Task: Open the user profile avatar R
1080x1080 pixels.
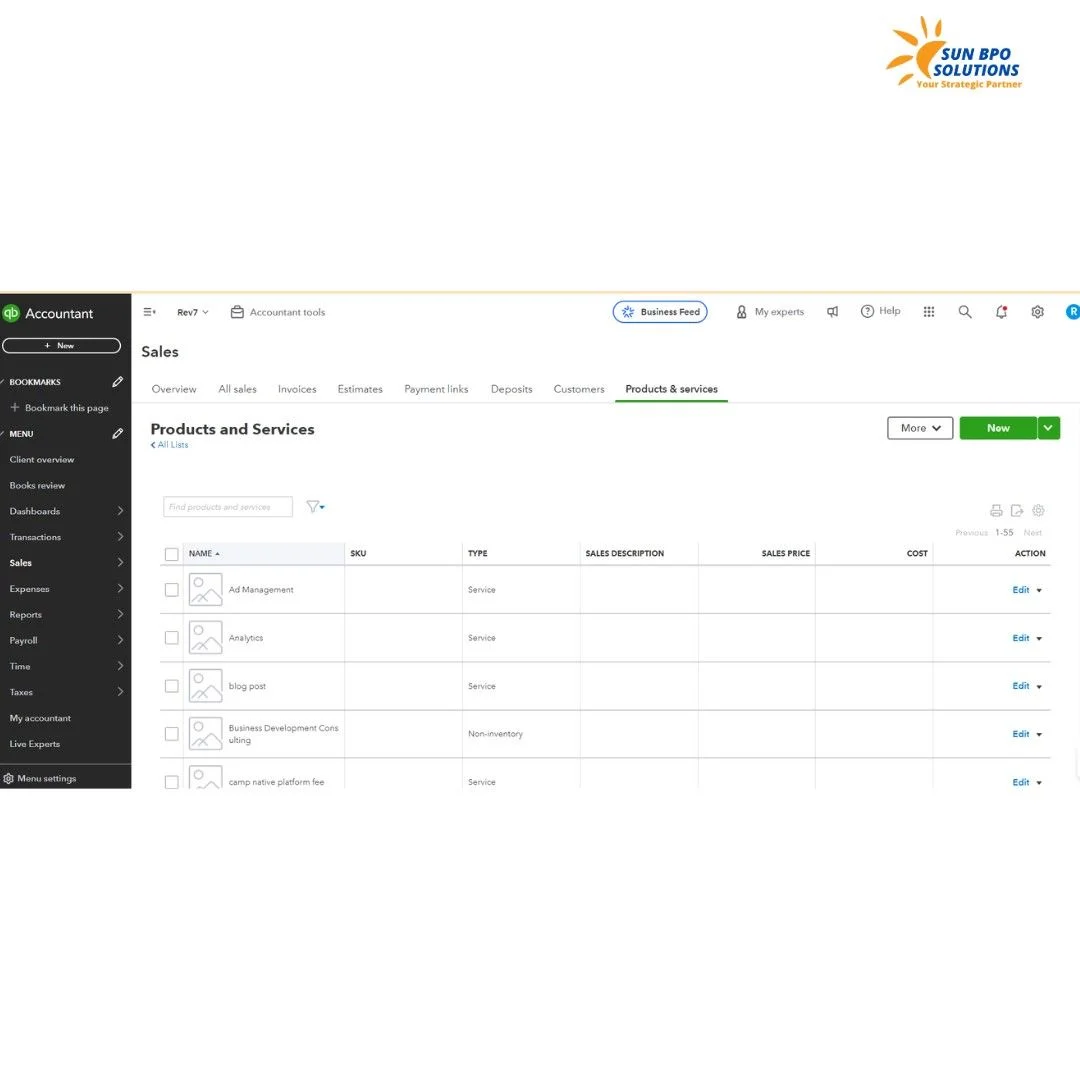Action: click(x=1072, y=312)
